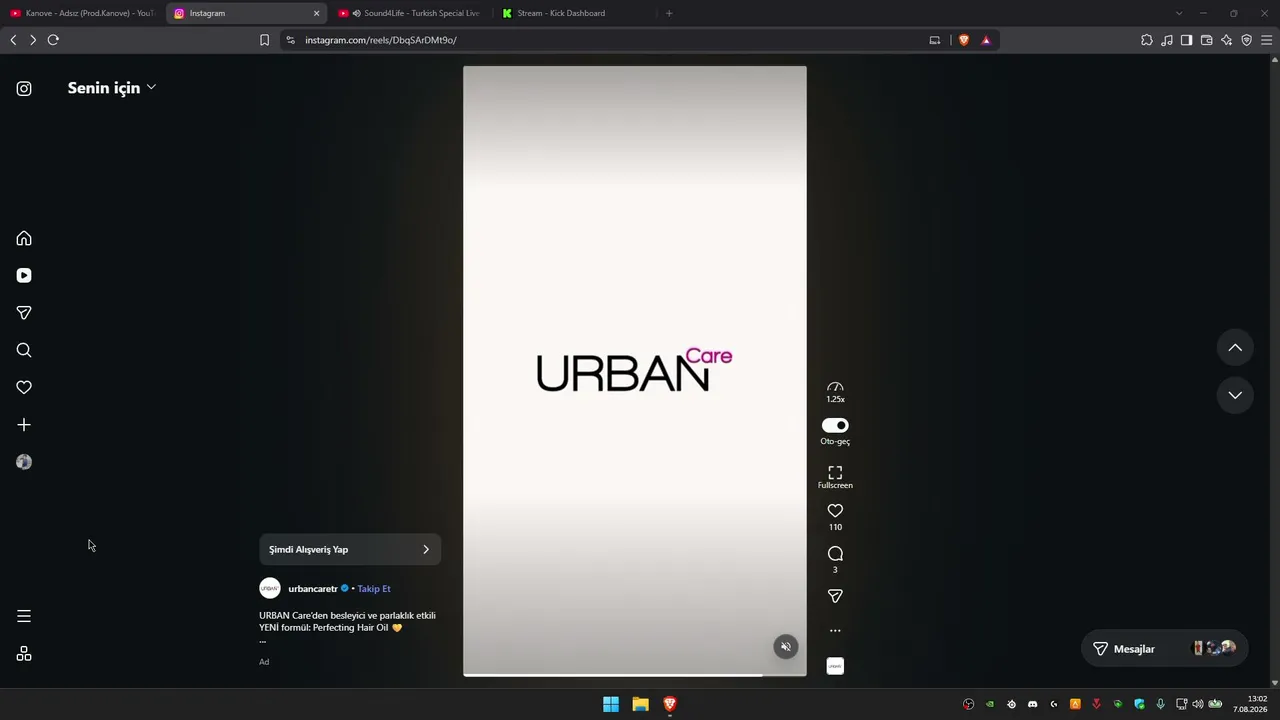Read the 'URBAN Care'den besleyici' caption text
Image resolution: width=1280 pixels, height=720 pixels.
[x=347, y=621]
